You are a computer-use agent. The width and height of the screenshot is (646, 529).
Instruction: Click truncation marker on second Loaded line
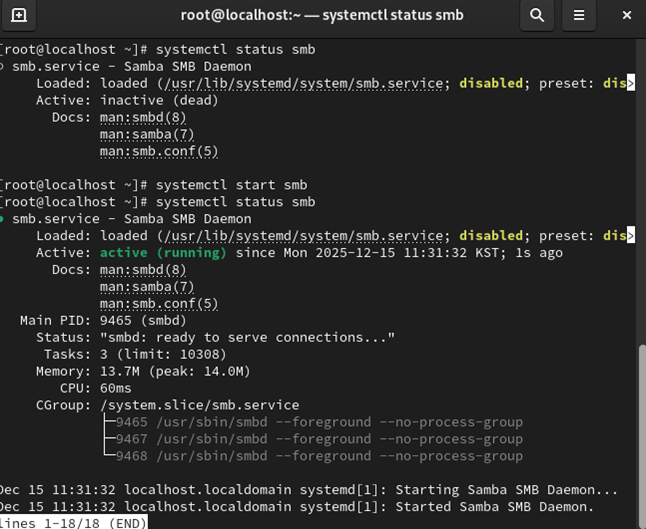(x=631, y=236)
